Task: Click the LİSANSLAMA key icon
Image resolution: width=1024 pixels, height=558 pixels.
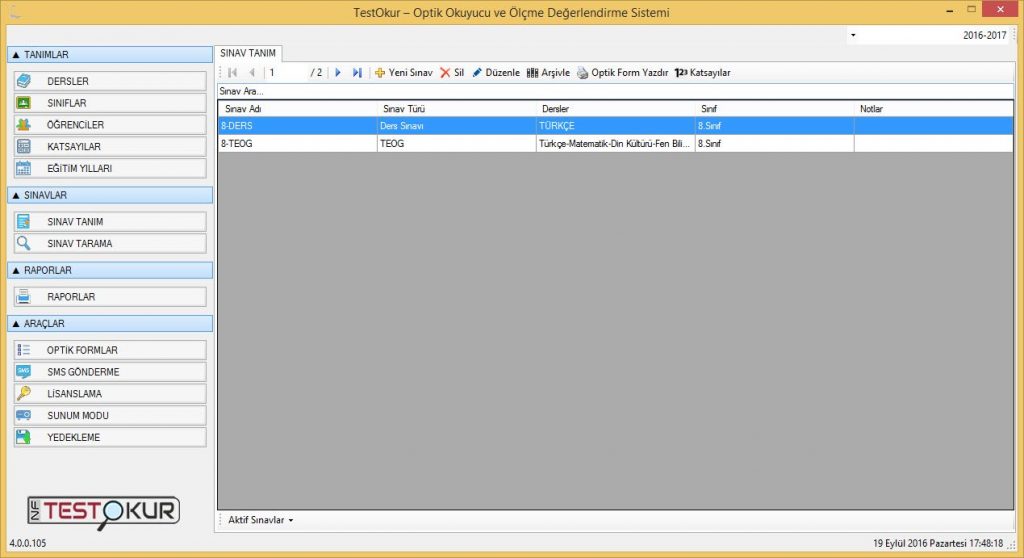Action: pyautogui.click(x=24, y=393)
